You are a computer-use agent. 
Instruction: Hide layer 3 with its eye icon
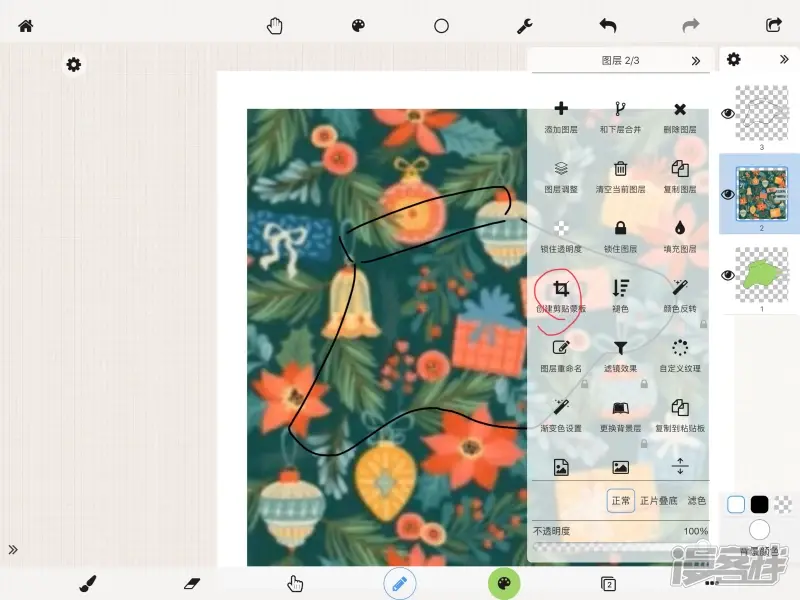click(728, 114)
